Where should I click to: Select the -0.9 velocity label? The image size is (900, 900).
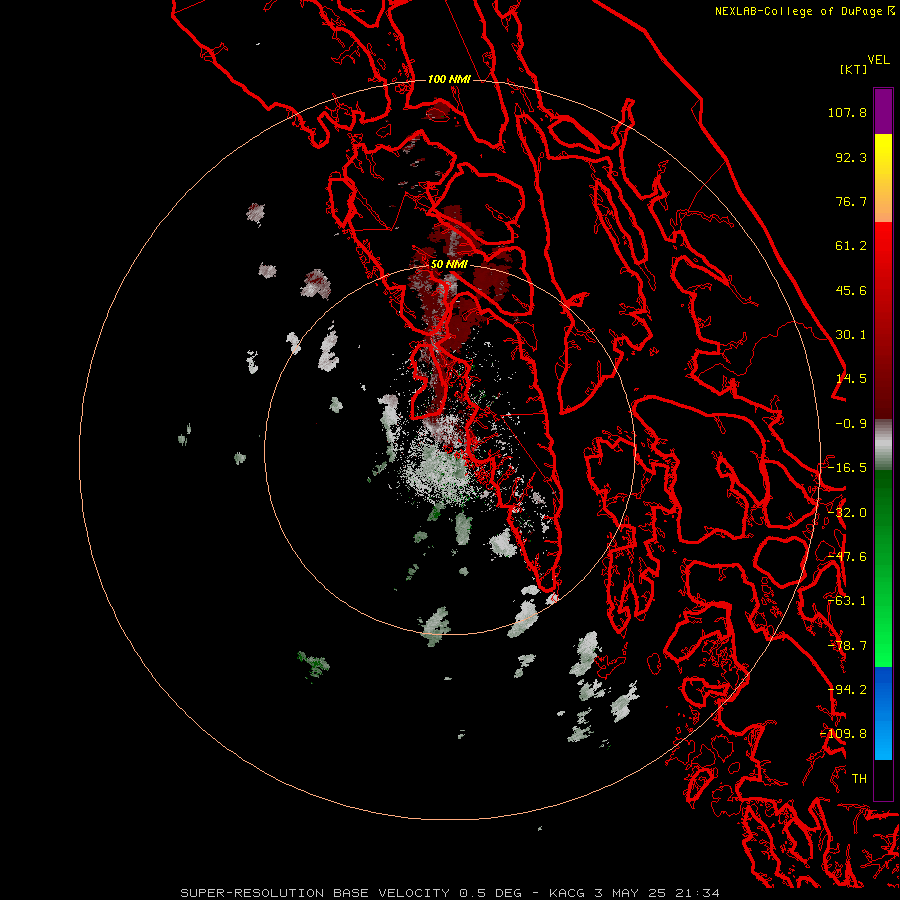tap(851, 424)
